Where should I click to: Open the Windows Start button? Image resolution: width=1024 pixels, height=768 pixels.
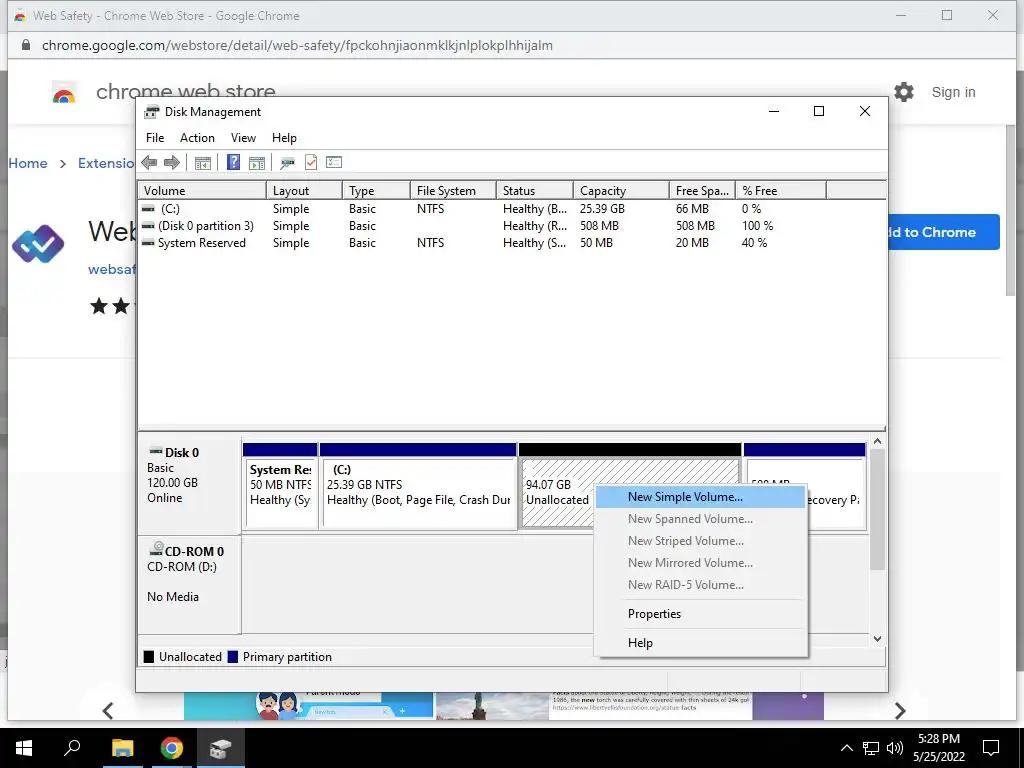pos(24,748)
